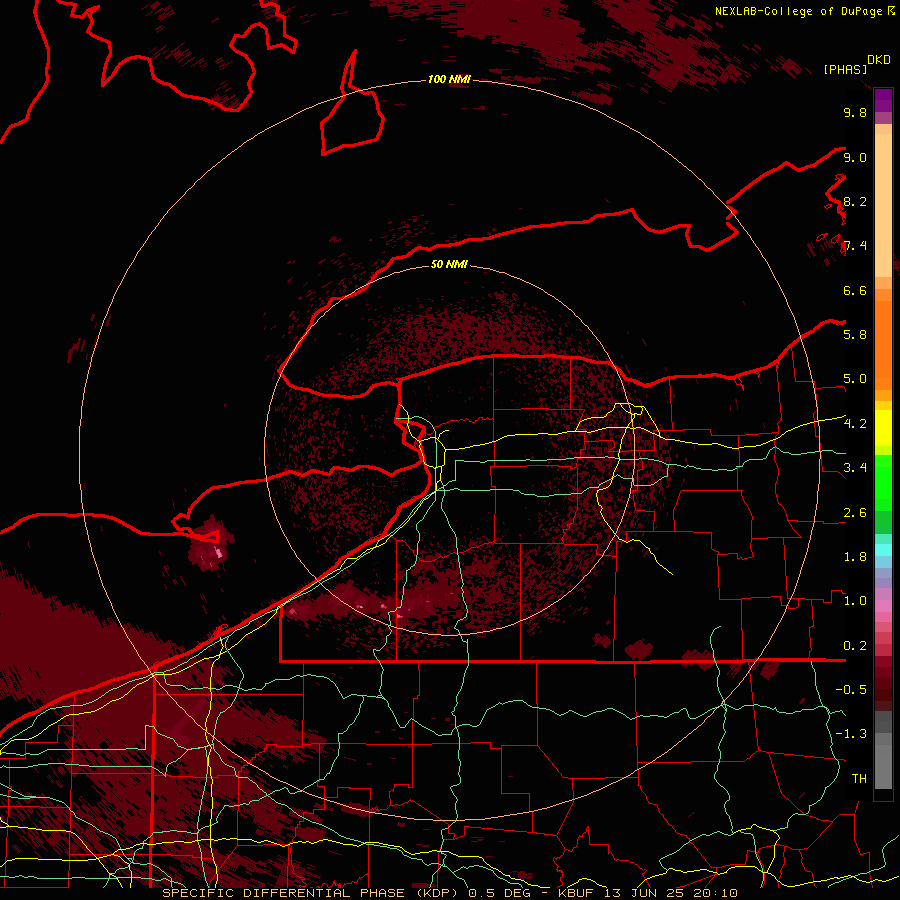Click the 1.0 value on the scale

tap(854, 601)
